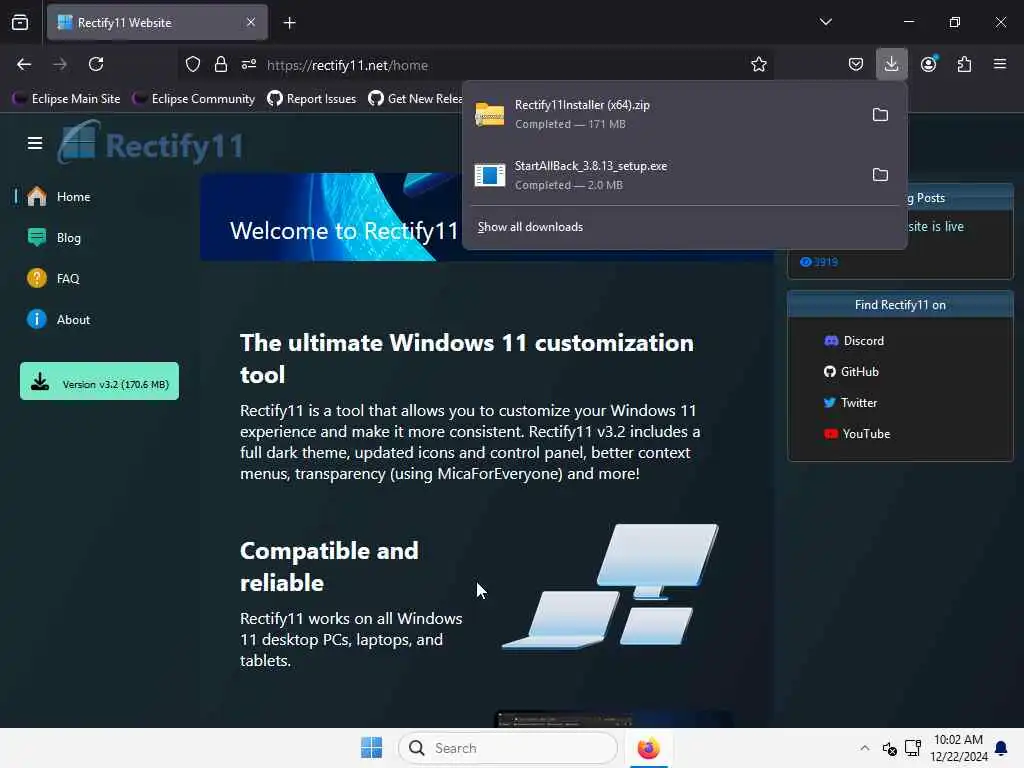Viewport: 1024px width, 768px height.
Task: Open site permissions icon in address bar
Action: (x=249, y=65)
